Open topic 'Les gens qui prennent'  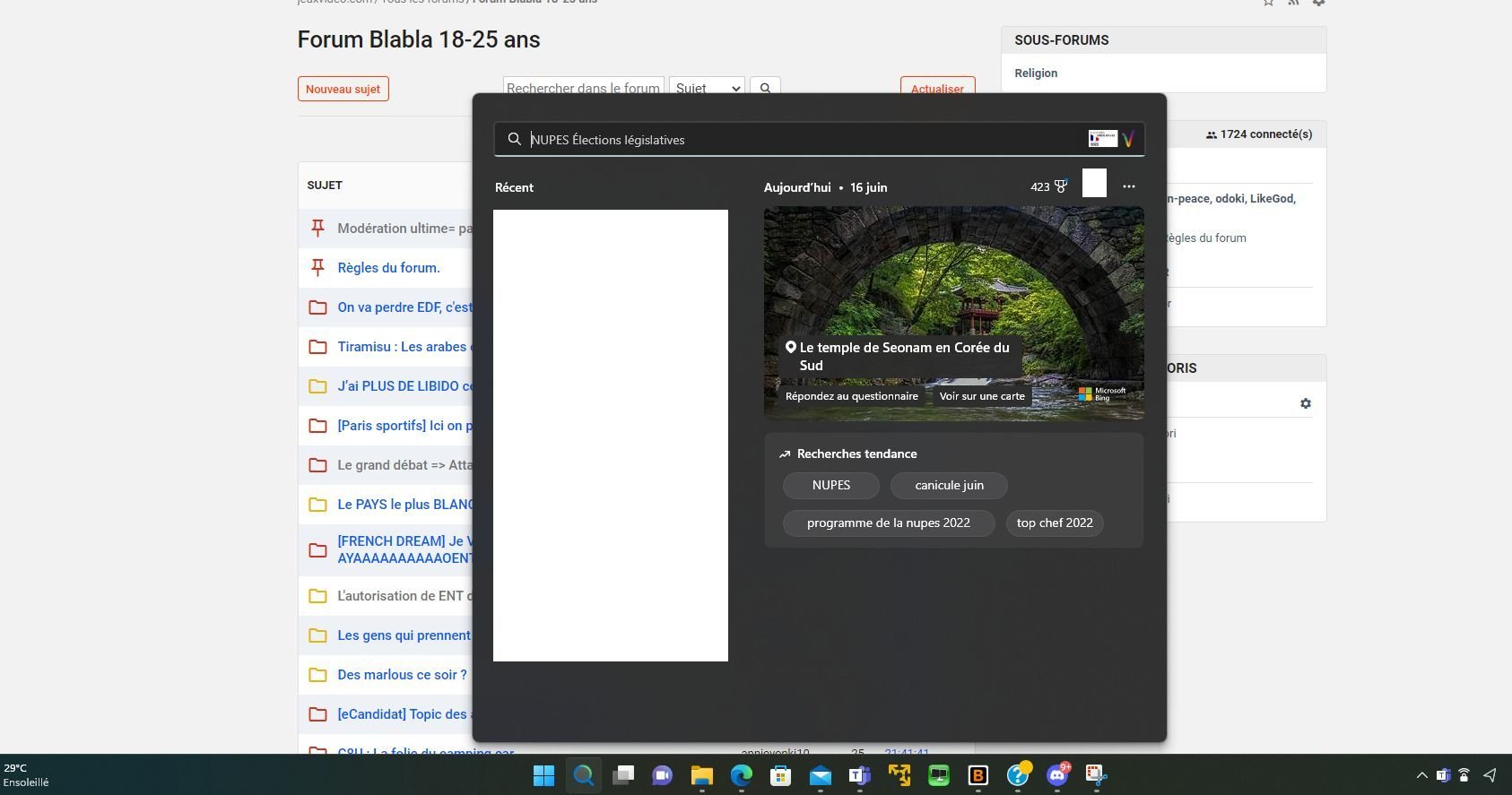pos(404,635)
